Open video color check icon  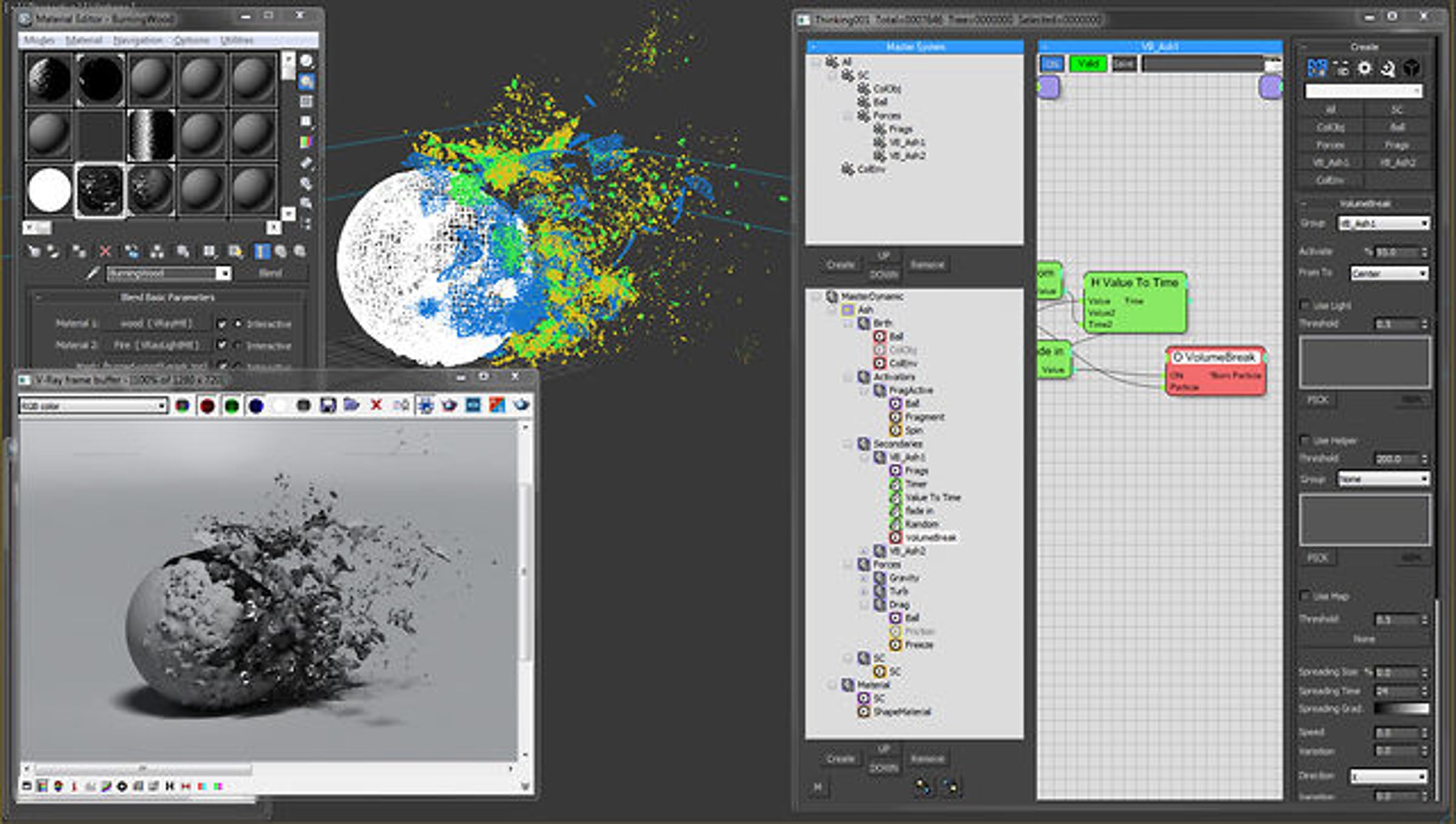(307, 142)
